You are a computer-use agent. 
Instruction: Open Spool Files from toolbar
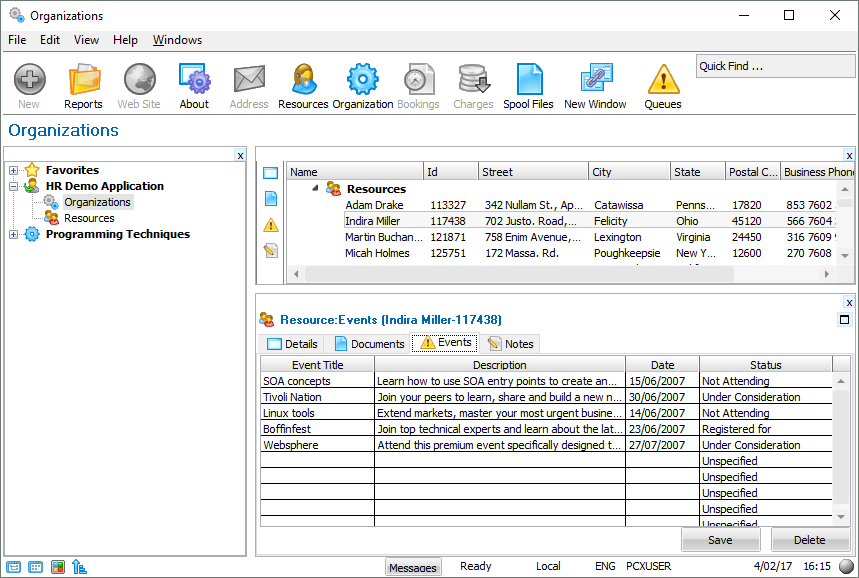pos(528,86)
